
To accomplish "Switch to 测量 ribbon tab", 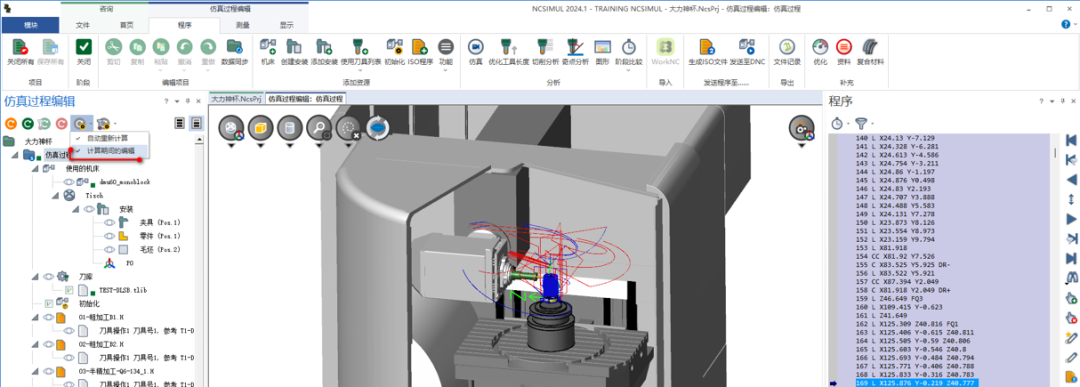I will (242, 25).
